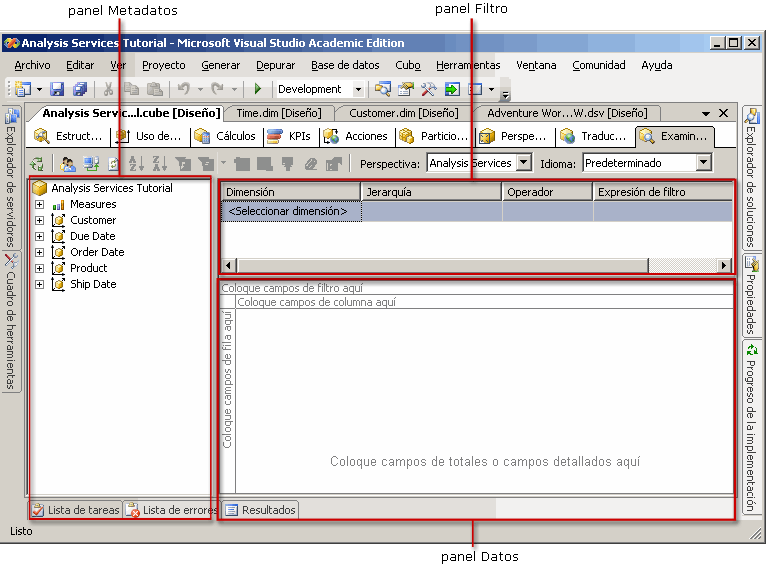Switch to the Time.dim [Diseño] tab
The image size is (766, 565).
(x=278, y=113)
